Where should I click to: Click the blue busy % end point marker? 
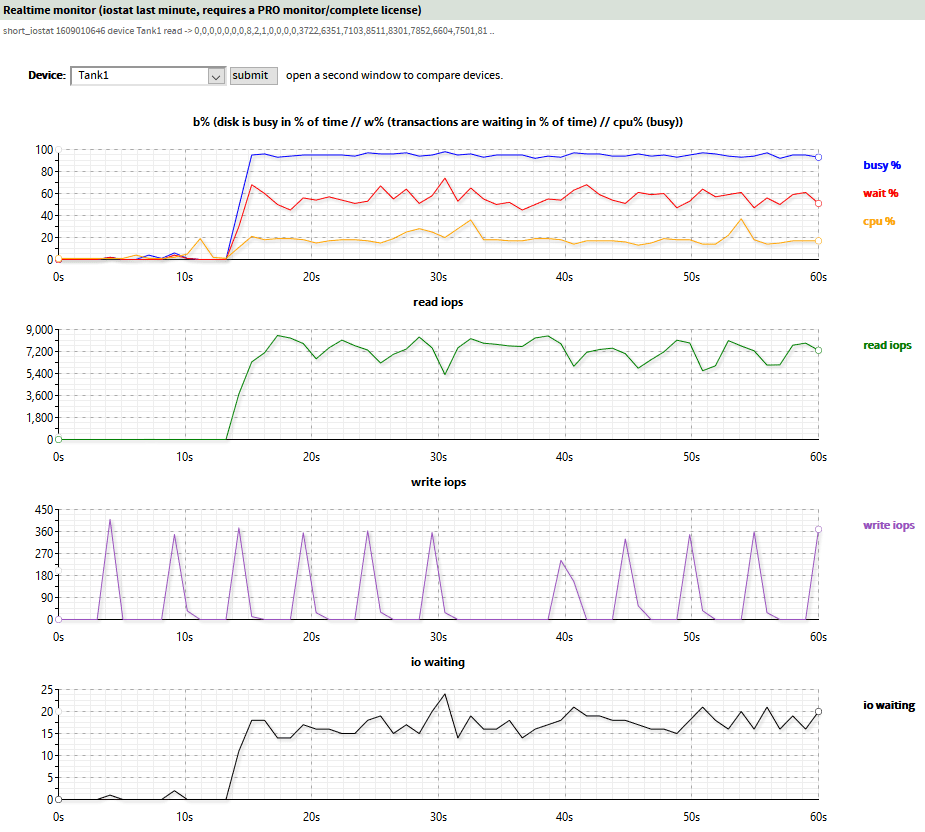(818, 158)
